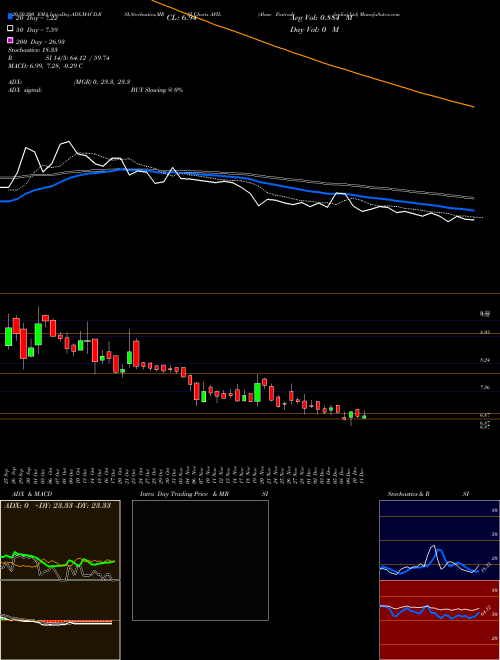Click the 8.24 price axis label
Image resolution: width=500 pixels, height=660 pixels.
click(484, 360)
